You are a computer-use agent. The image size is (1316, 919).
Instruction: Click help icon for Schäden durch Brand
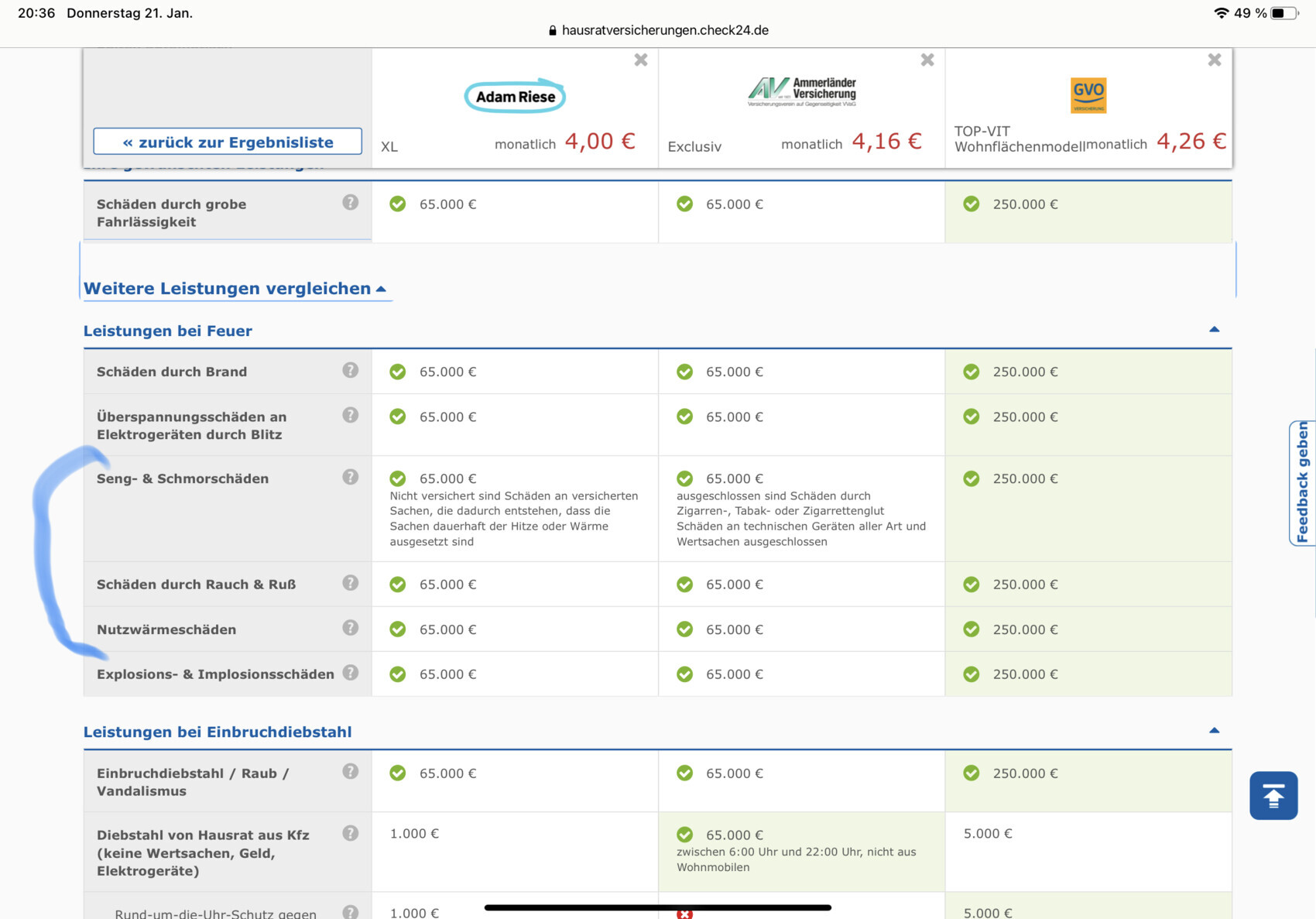coord(351,371)
